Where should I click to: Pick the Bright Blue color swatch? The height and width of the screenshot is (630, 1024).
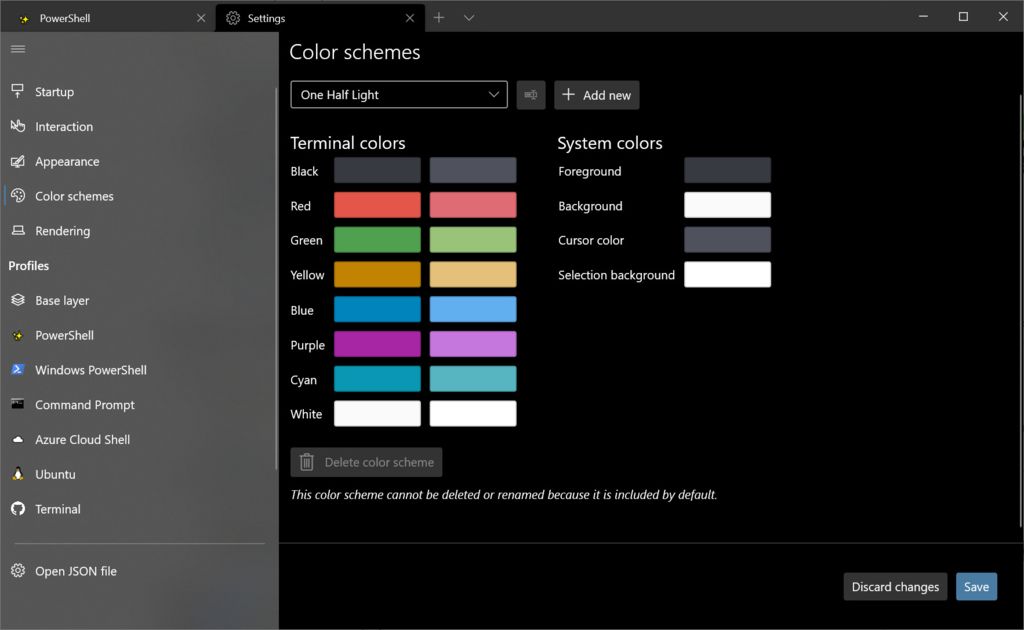tap(473, 309)
